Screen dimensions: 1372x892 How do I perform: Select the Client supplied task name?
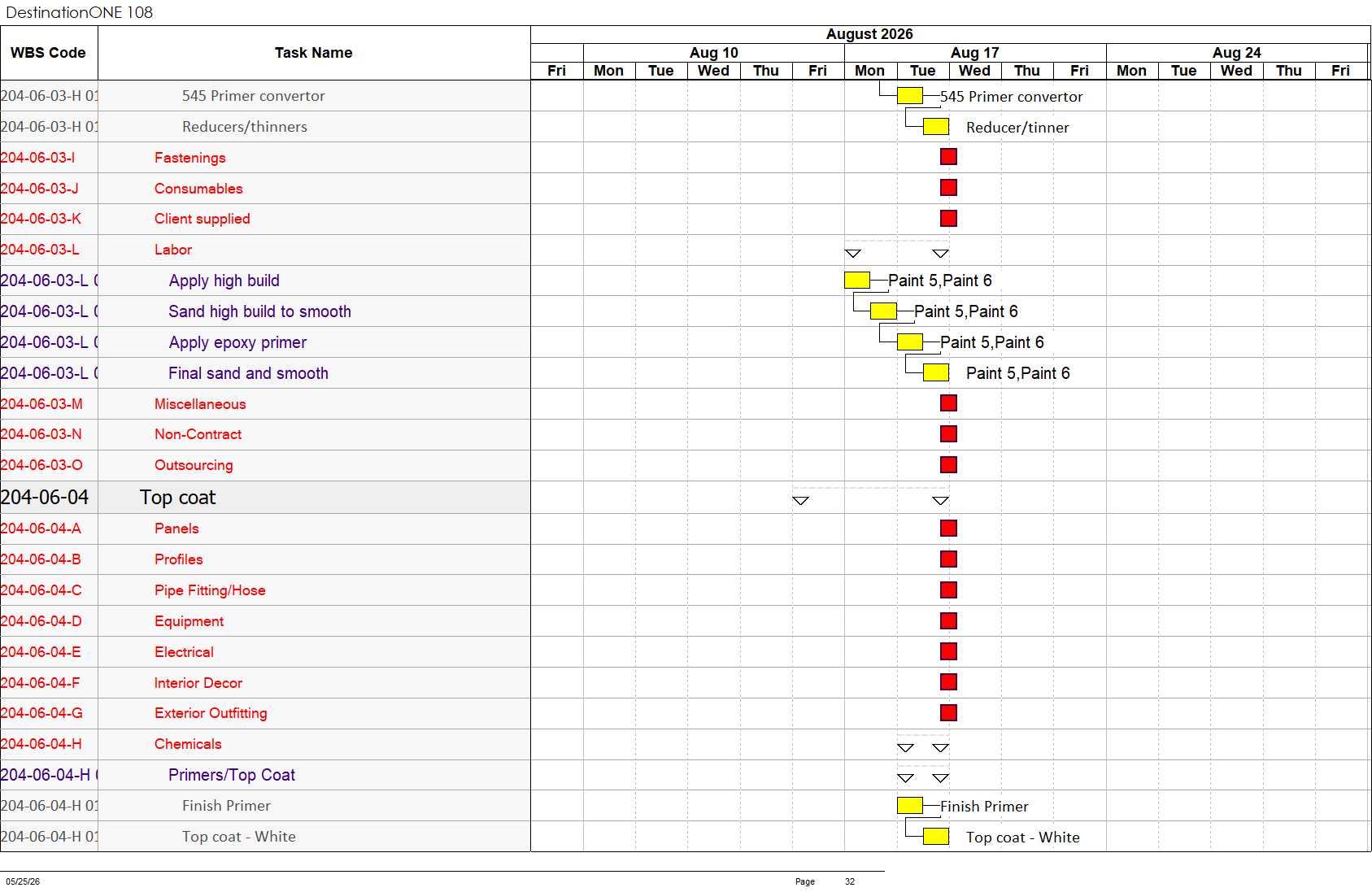click(203, 219)
